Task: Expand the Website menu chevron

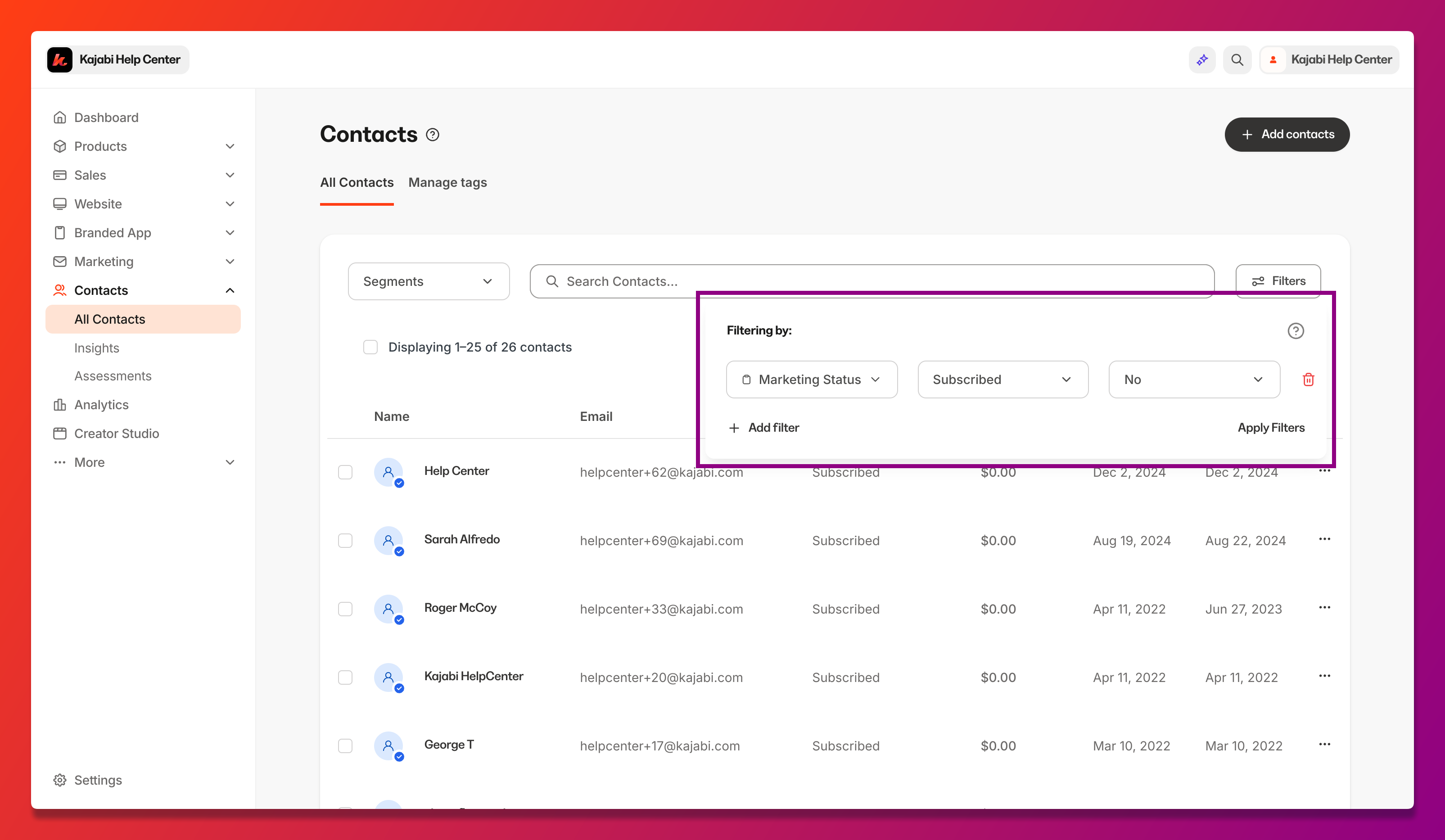Action: 230,204
